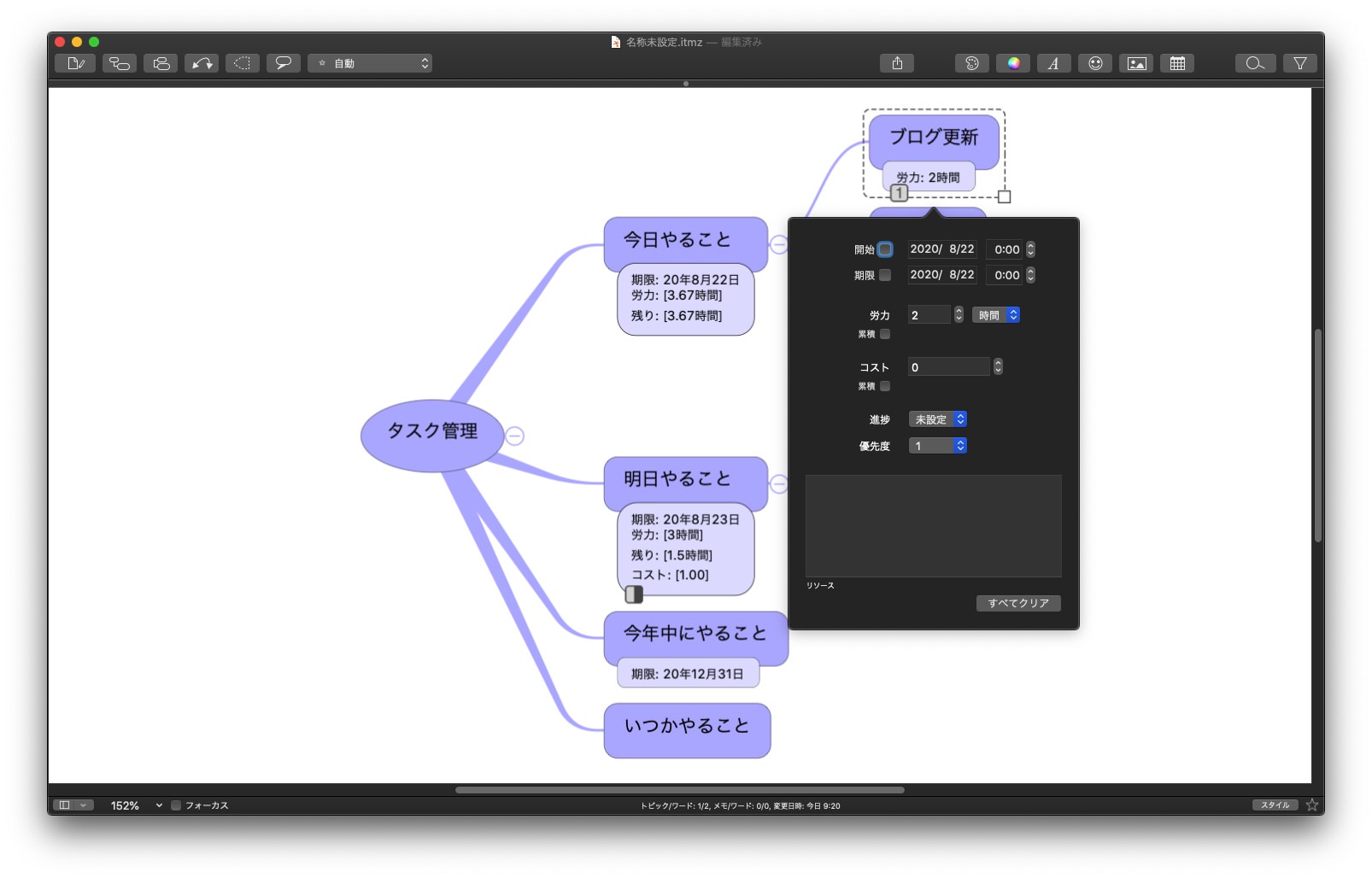Image resolution: width=1372 pixels, height=878 pixels.
Task: Click the スタイル button at bottom right
Action: [1274, 805]
